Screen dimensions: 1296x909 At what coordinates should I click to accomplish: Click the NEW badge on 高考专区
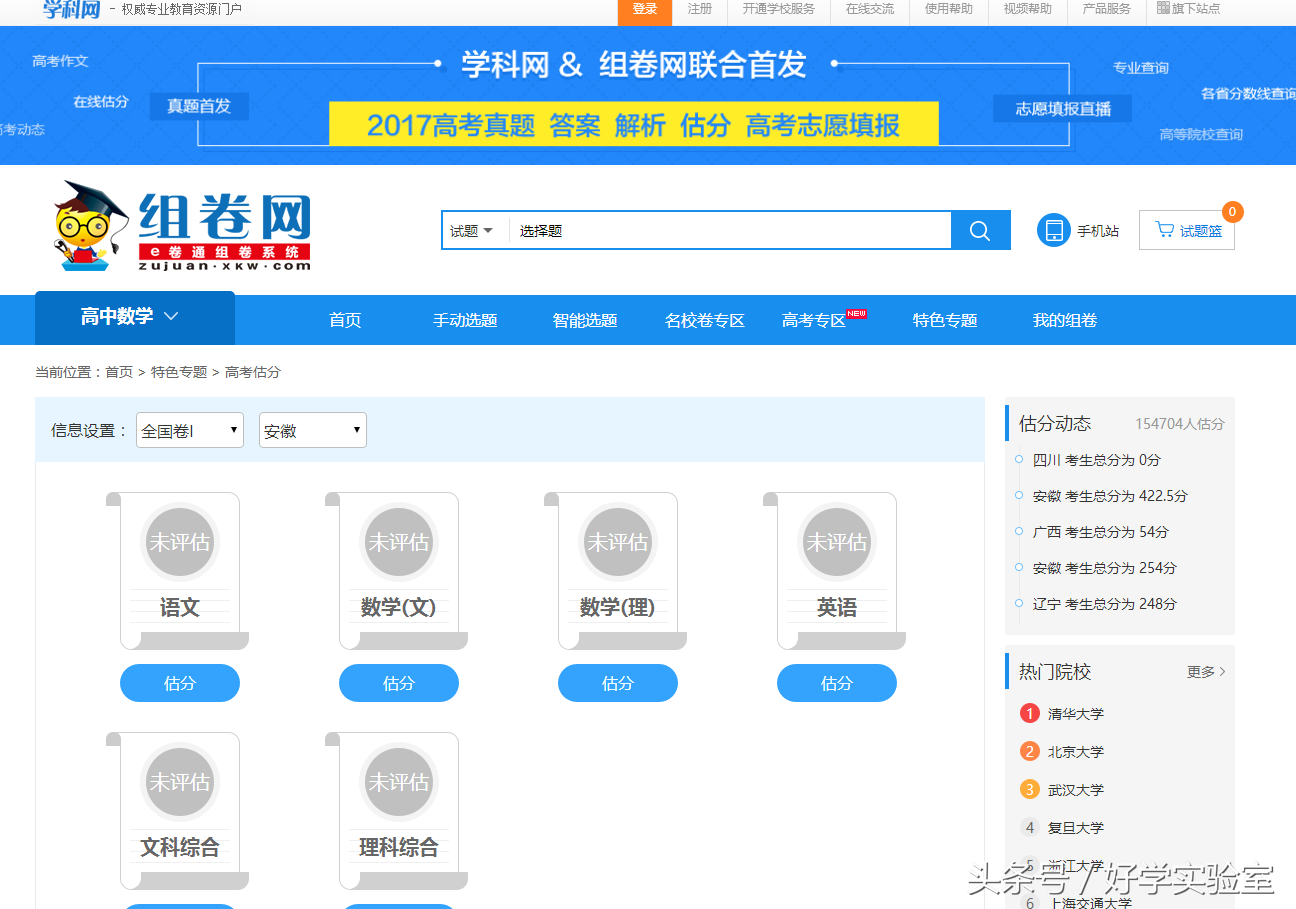coord(856,312)
